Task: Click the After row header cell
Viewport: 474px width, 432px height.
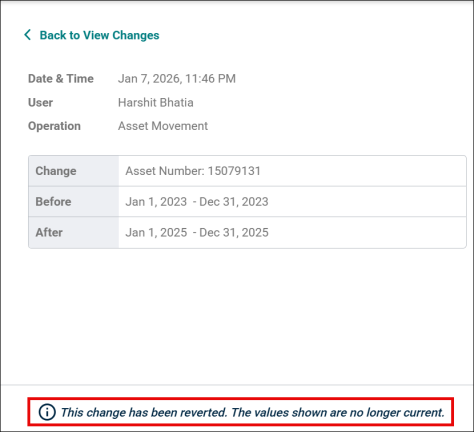Action: [74, 232]
